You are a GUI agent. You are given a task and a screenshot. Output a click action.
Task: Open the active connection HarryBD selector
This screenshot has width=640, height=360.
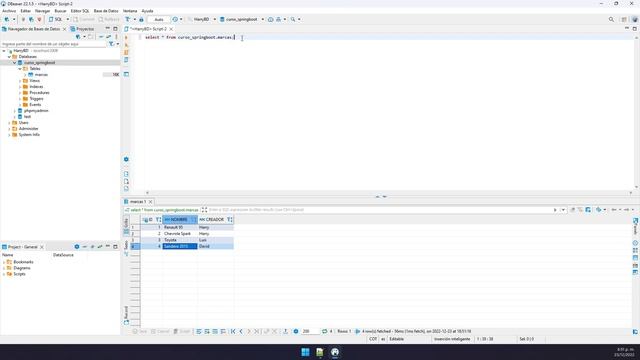[x=202, y=19]
